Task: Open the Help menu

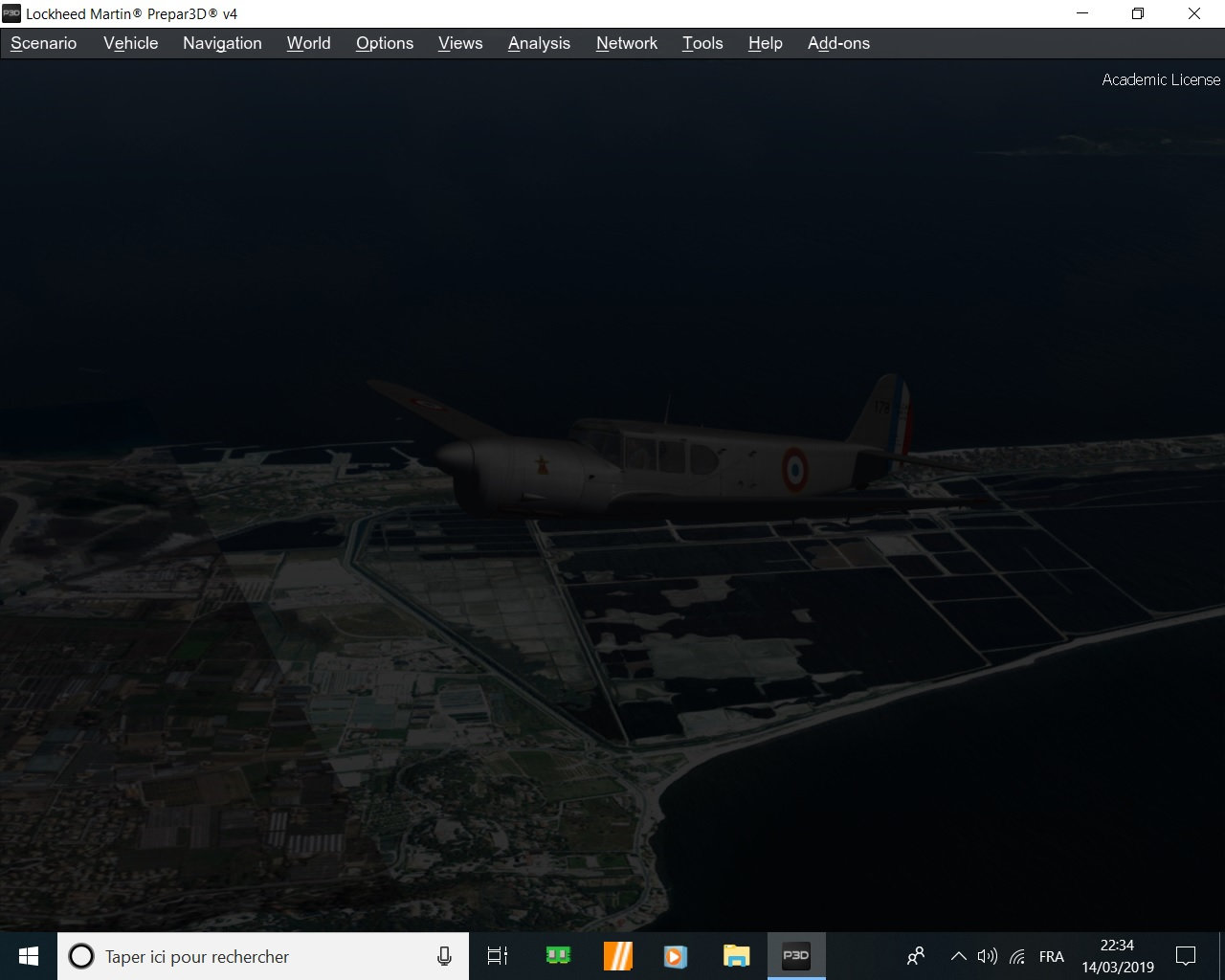Action: (x=765, y=43)
